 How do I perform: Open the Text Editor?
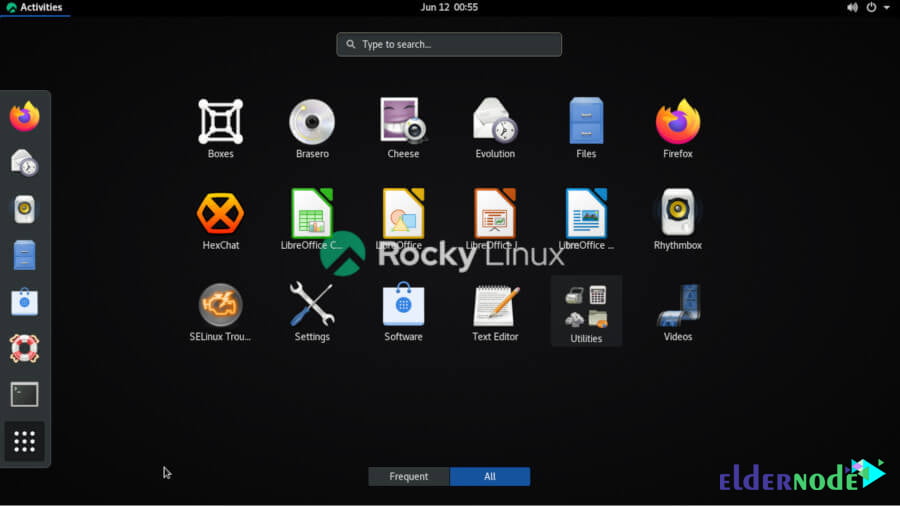[495, 312]
